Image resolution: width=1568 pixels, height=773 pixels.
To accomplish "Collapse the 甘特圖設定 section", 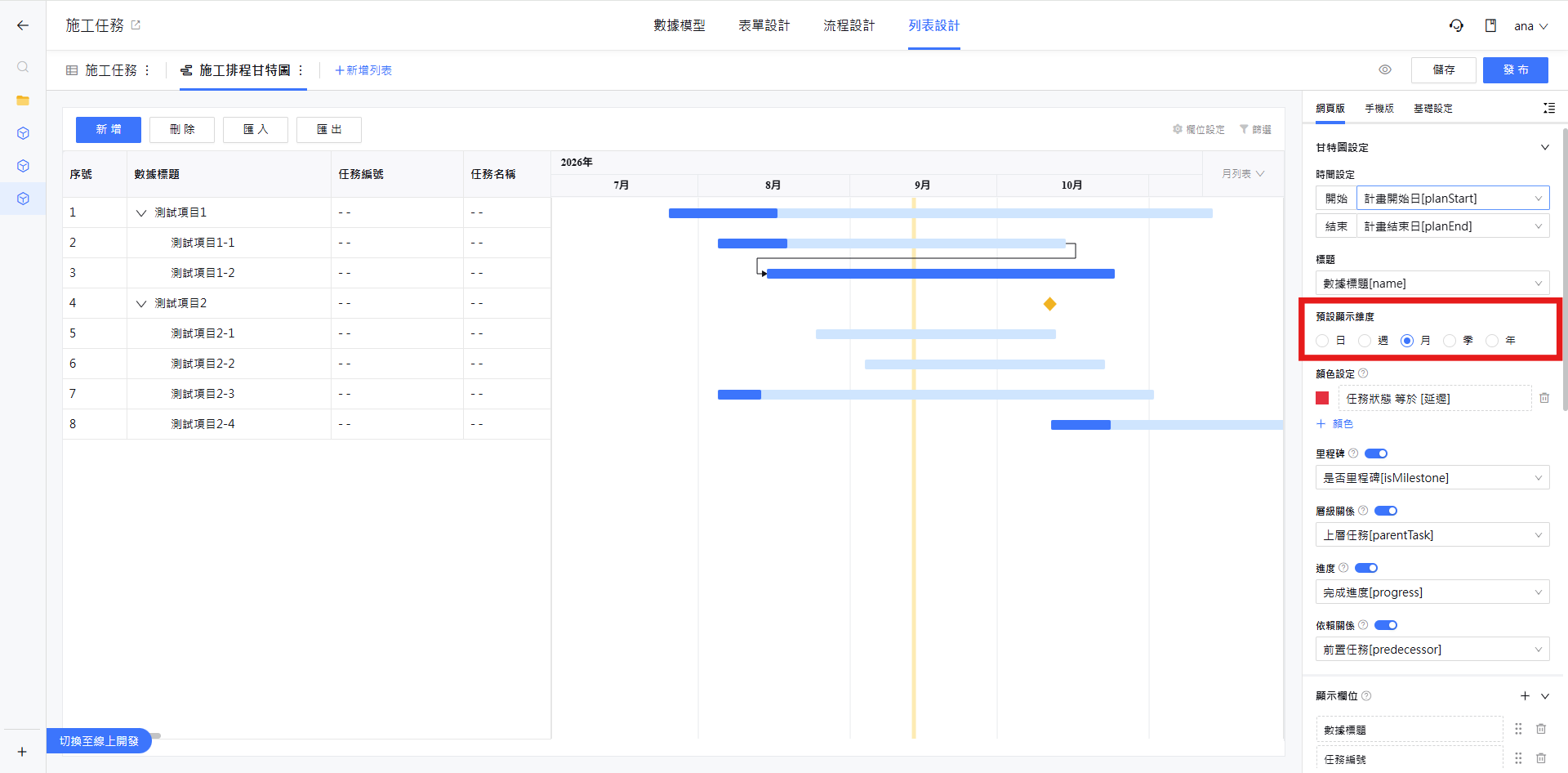I will click(x=1544, y=147).
